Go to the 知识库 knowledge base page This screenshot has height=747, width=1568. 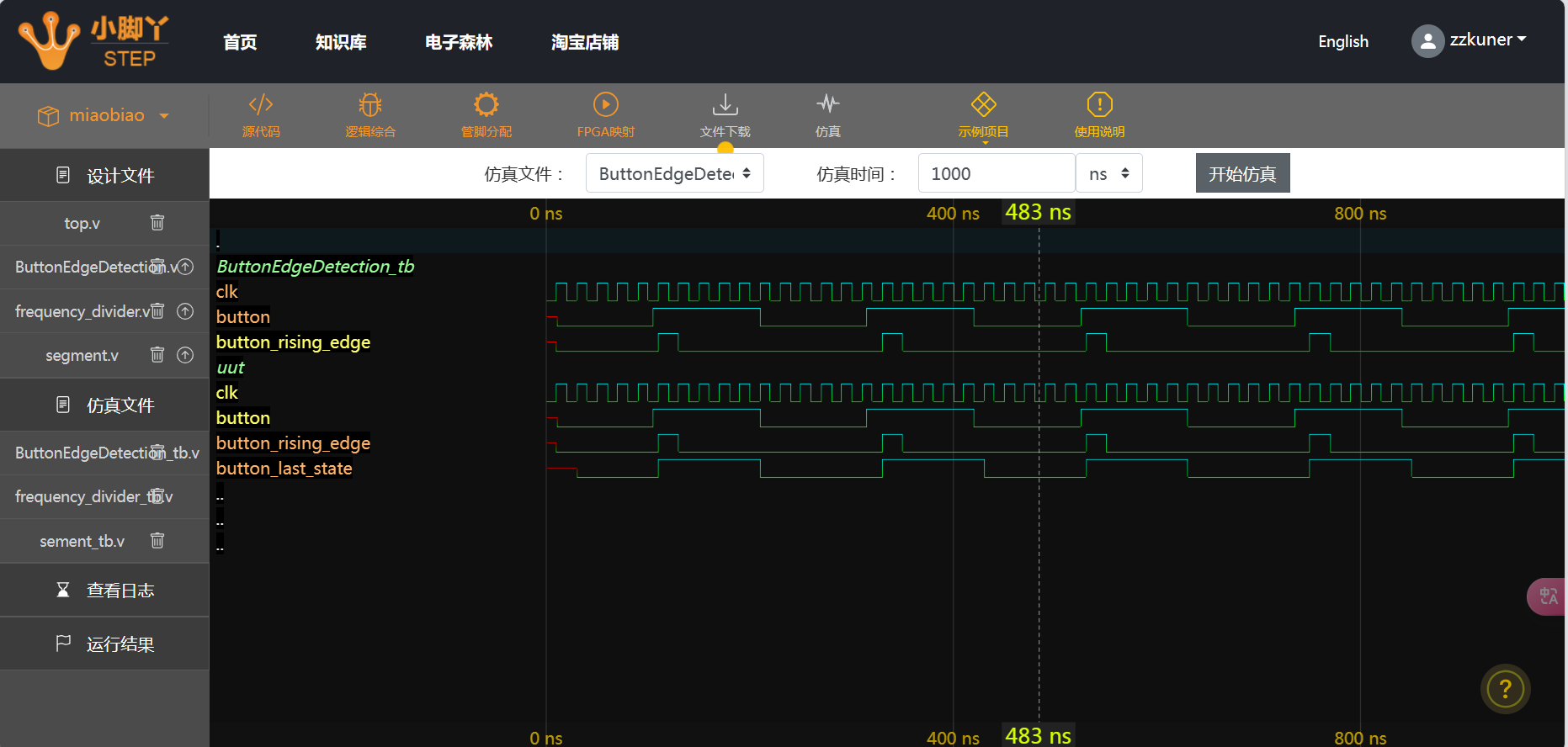click(x=341, y=42)
